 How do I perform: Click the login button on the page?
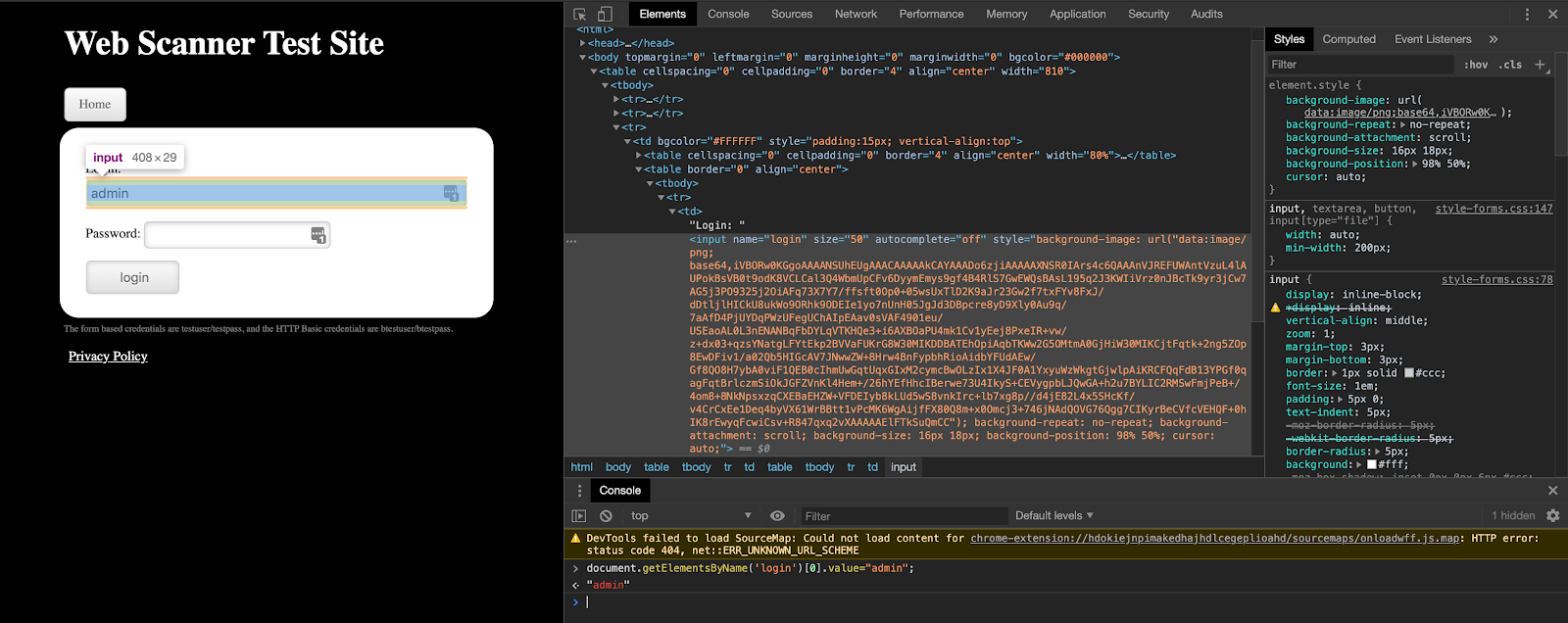point(132,277)
